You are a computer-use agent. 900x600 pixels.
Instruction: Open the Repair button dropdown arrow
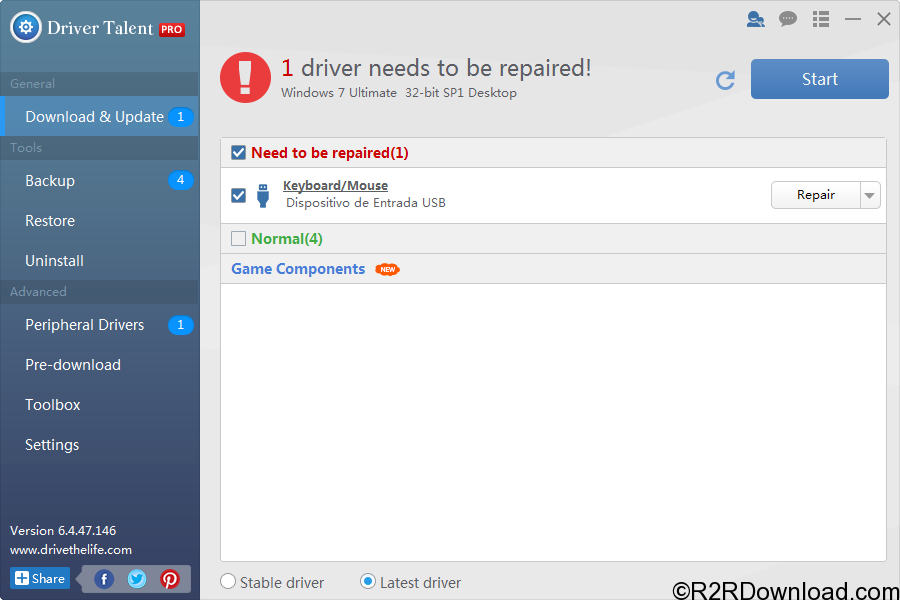(x=870, y=195)
